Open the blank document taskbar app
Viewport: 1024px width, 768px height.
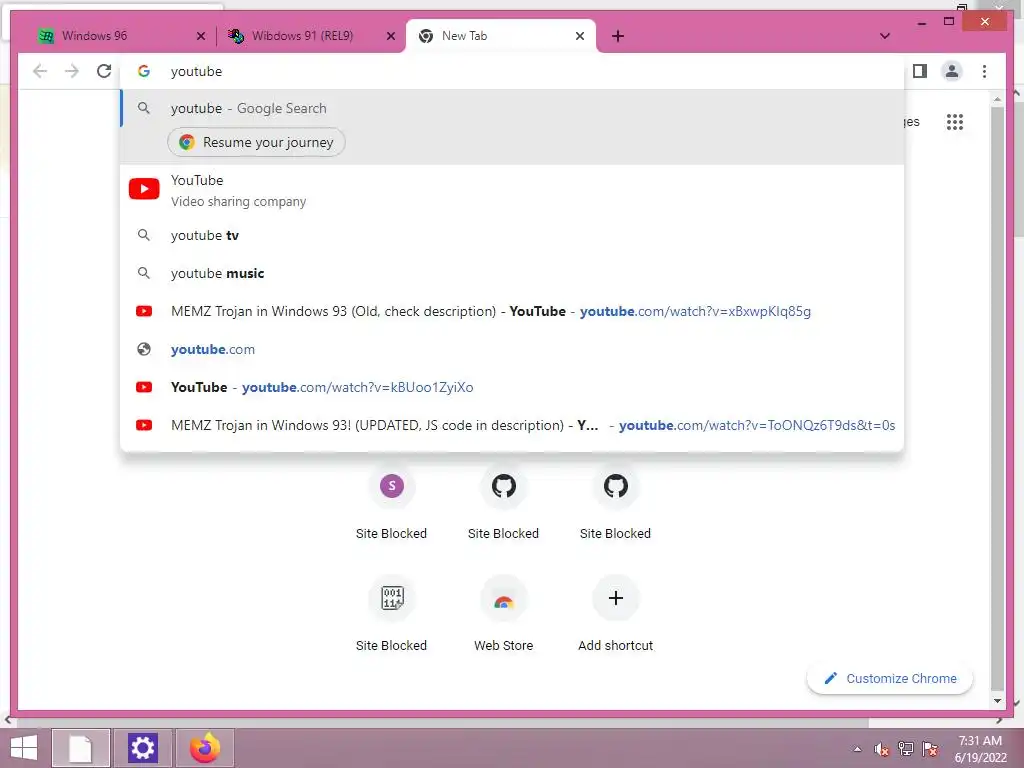[80, 748]
